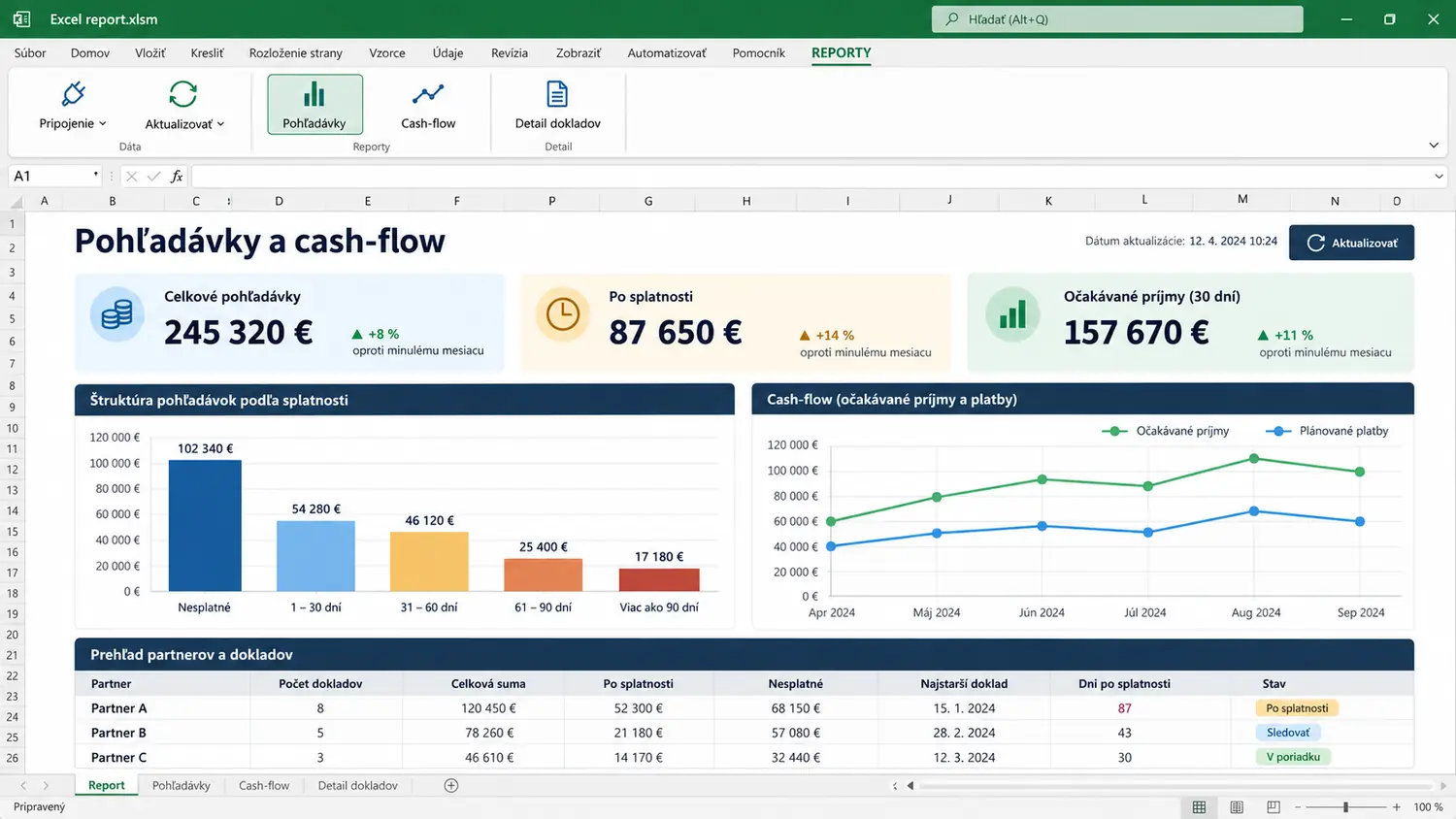Add a new sheet with plus icon
The image size is (1456, 819).
(451, 785)
